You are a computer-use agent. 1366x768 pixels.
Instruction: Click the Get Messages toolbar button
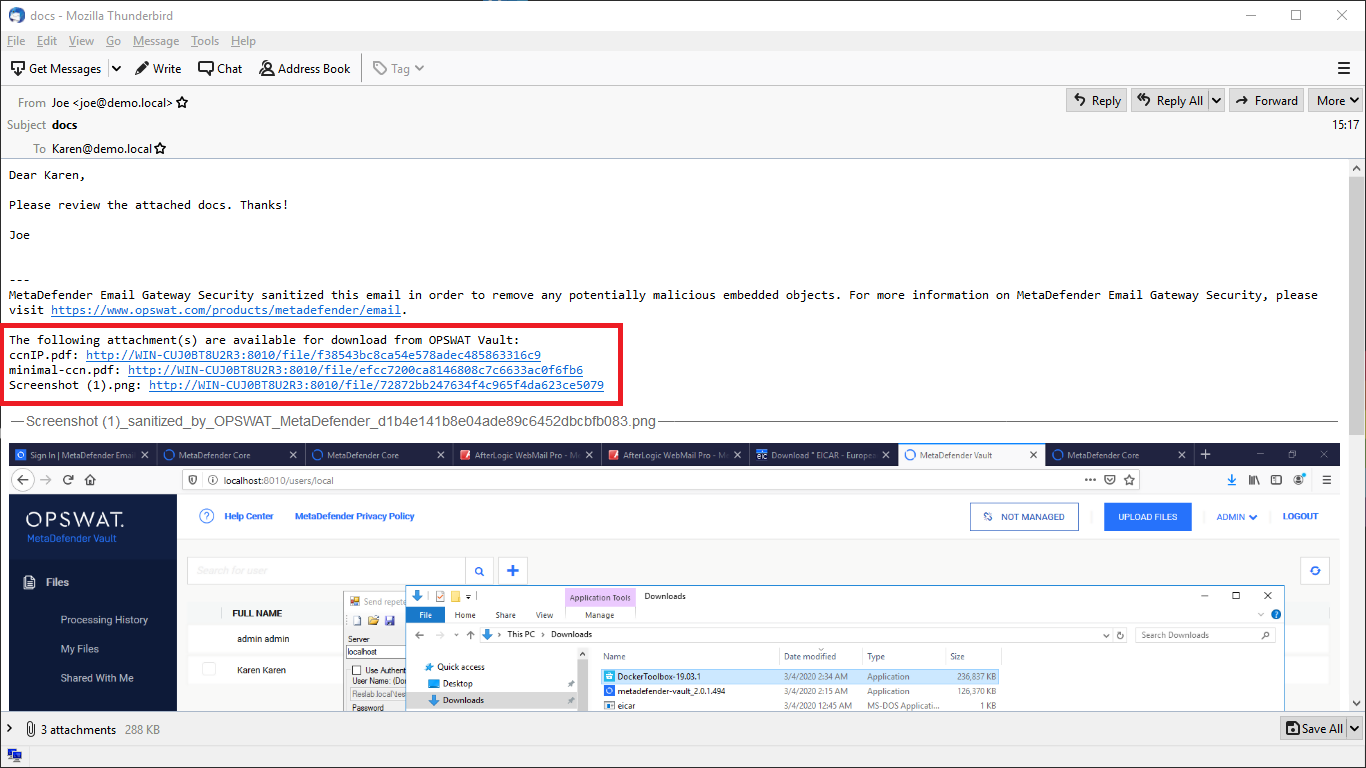(56, 69)
